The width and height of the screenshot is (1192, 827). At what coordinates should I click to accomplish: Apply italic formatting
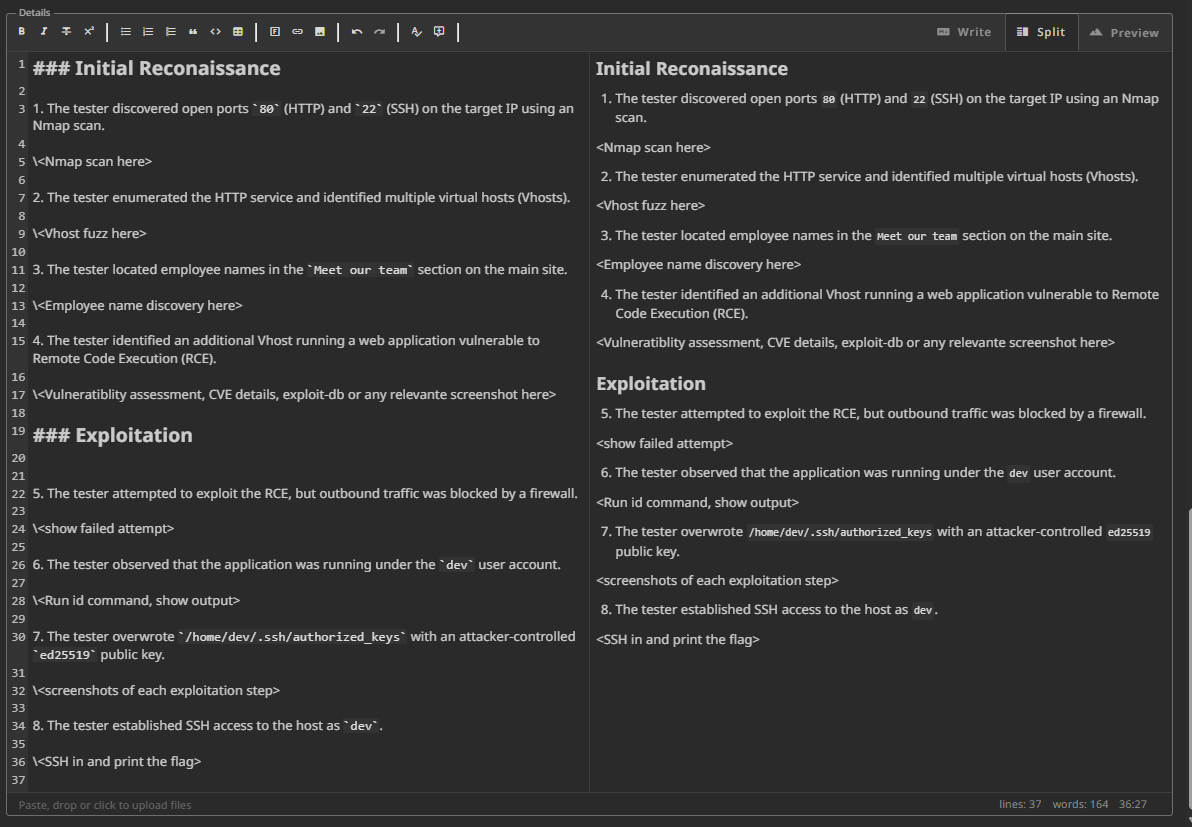point(44,32)
